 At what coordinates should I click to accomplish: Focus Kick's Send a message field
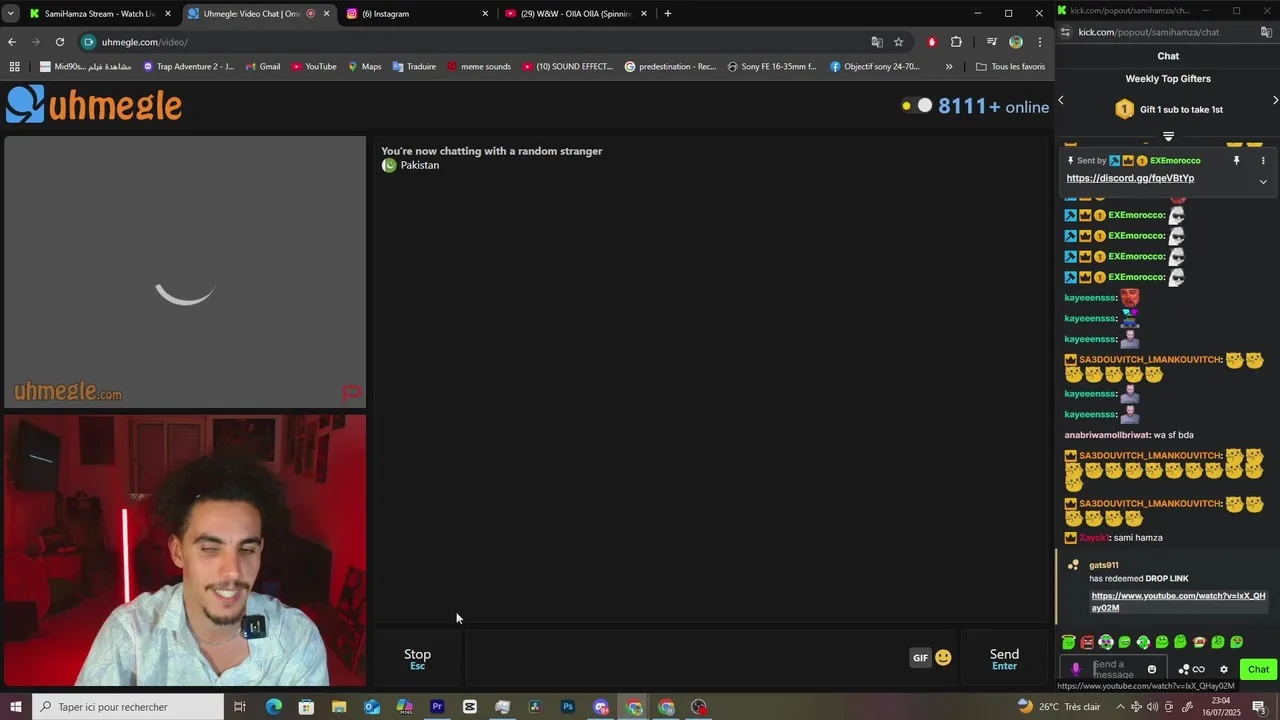click(x=1116, y=670)
